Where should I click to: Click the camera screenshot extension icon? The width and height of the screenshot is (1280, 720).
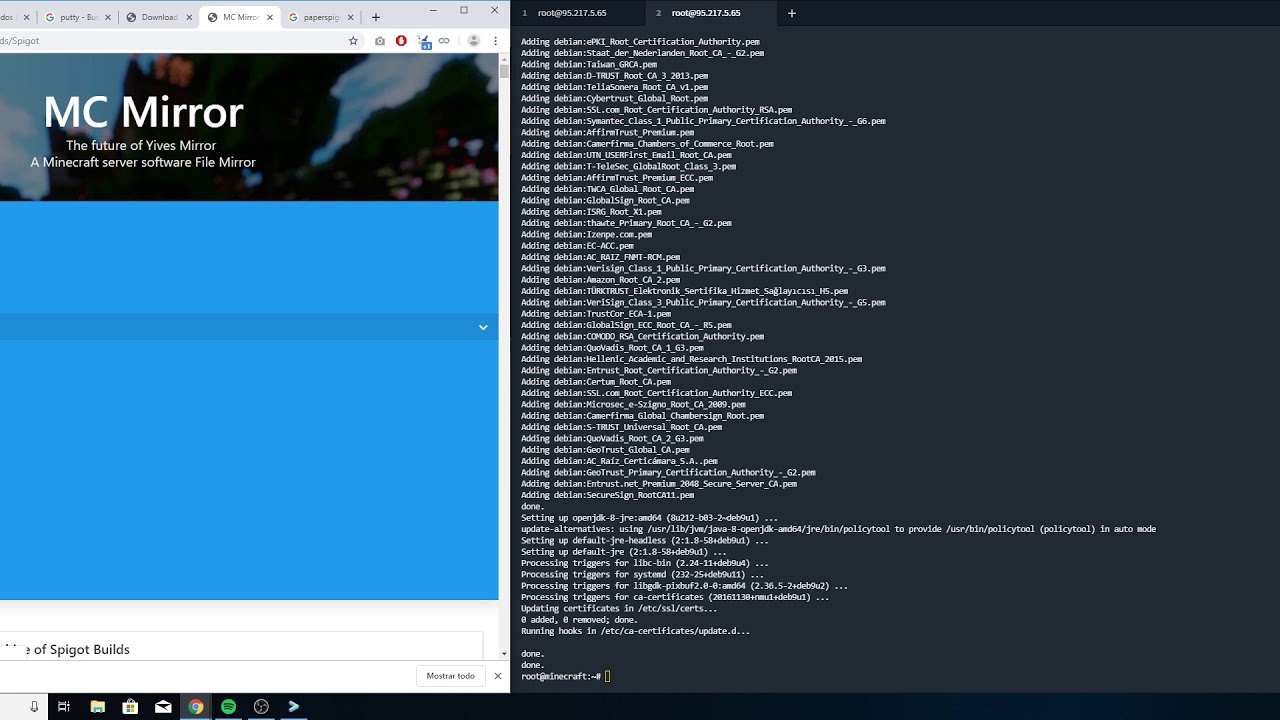pos(380,41)
